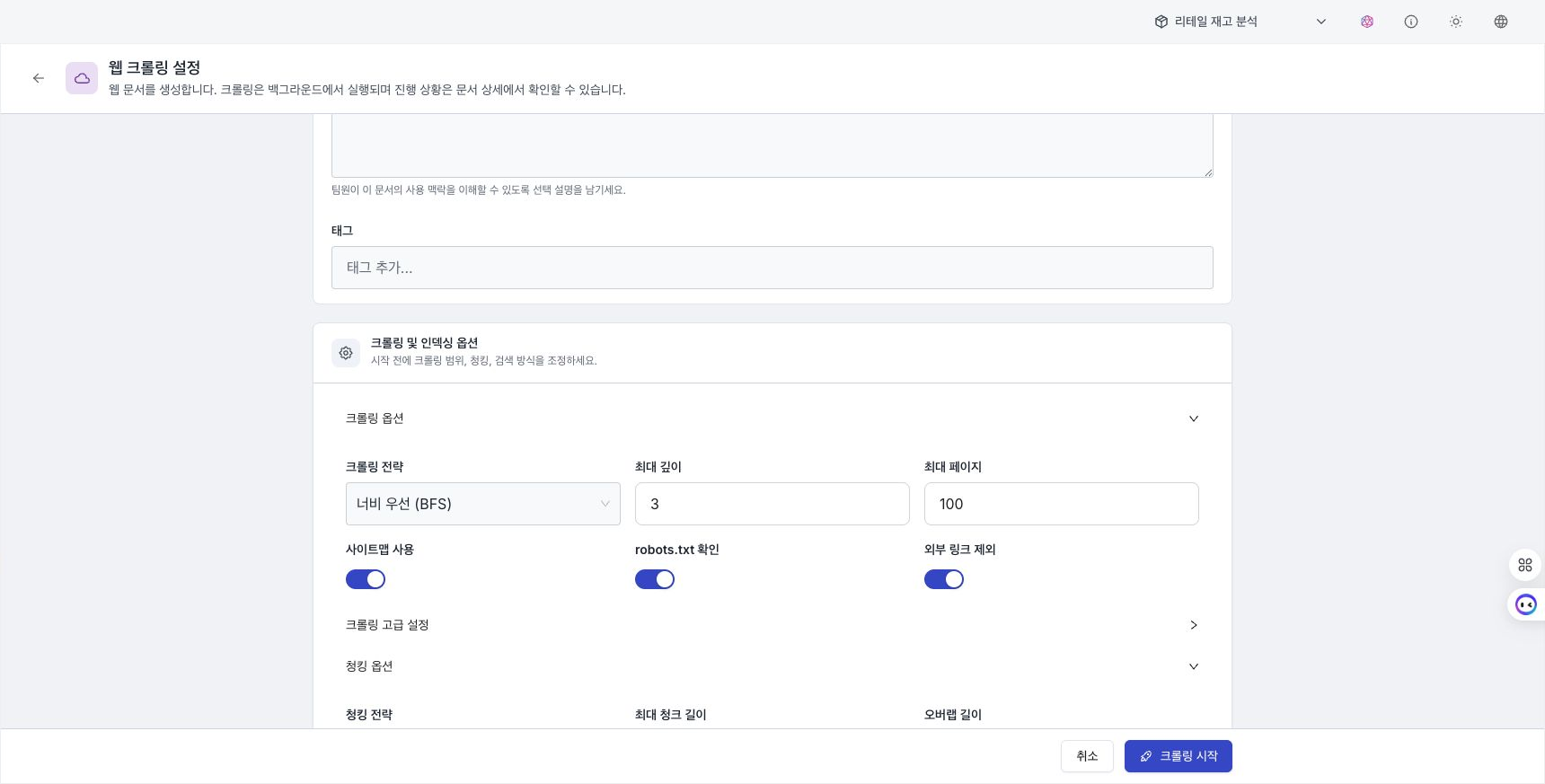This screenshot has height=784, width=1545.
Task: Open the chatbot assistant floating icon
Action: (x=1526, y=604)
